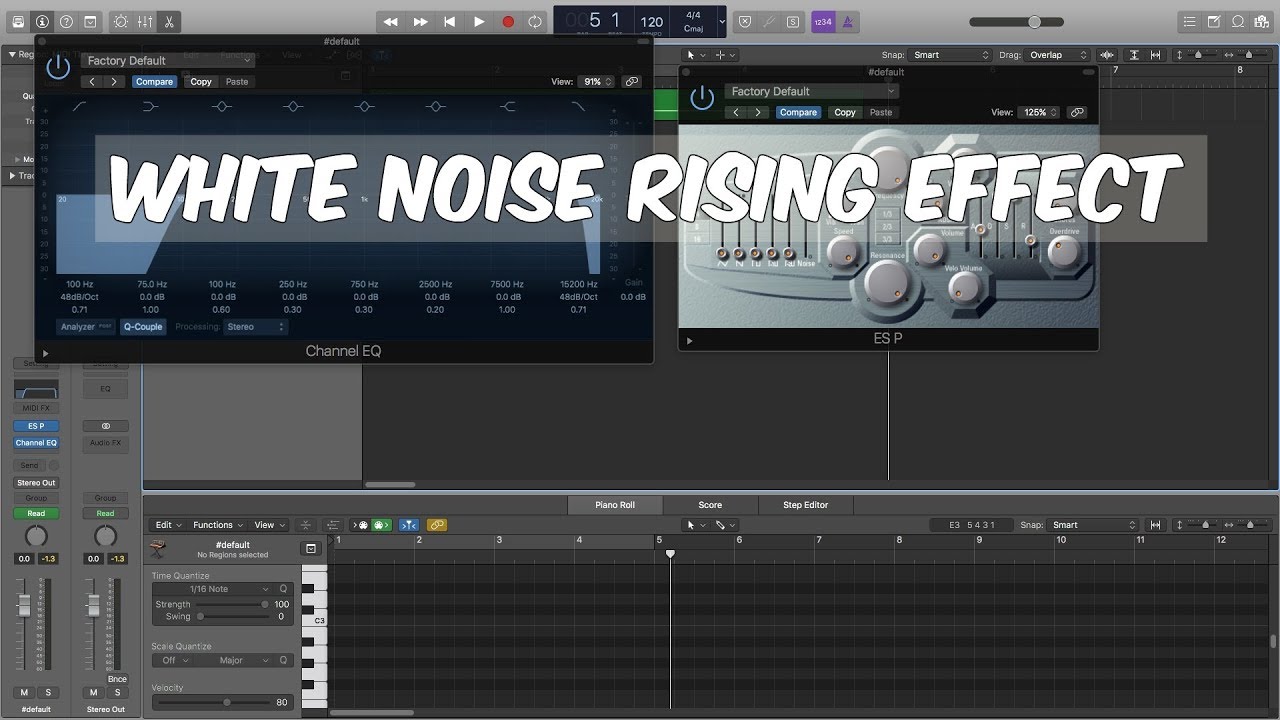Screen dimensions: 1280x720
Task: Fast forward the transport
Action: [x=420, y=21]
